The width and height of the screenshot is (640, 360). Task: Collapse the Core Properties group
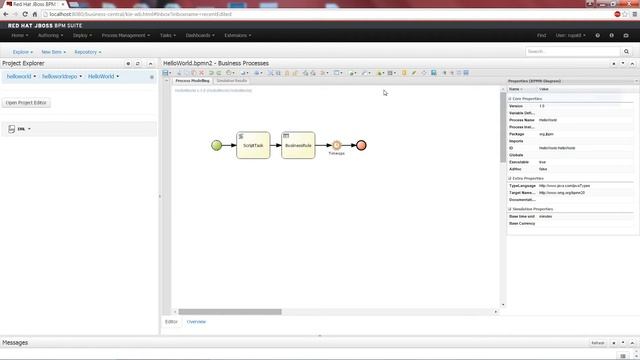(x=510, y=99)
